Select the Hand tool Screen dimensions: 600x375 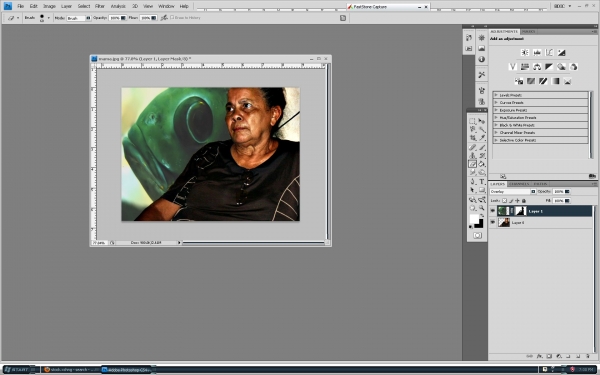coord(473,208)
